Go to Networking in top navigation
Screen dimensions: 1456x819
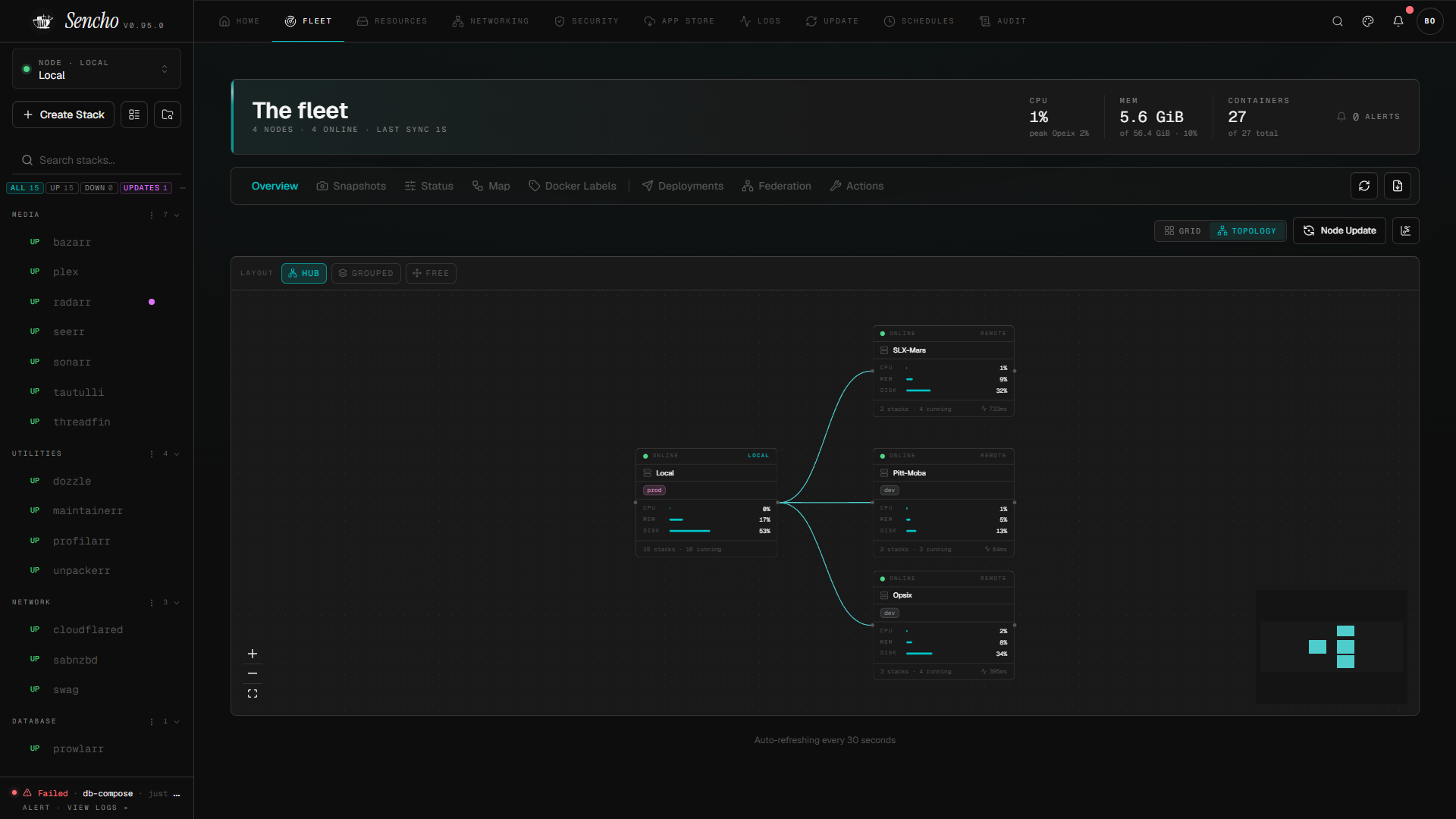point(491,21)
